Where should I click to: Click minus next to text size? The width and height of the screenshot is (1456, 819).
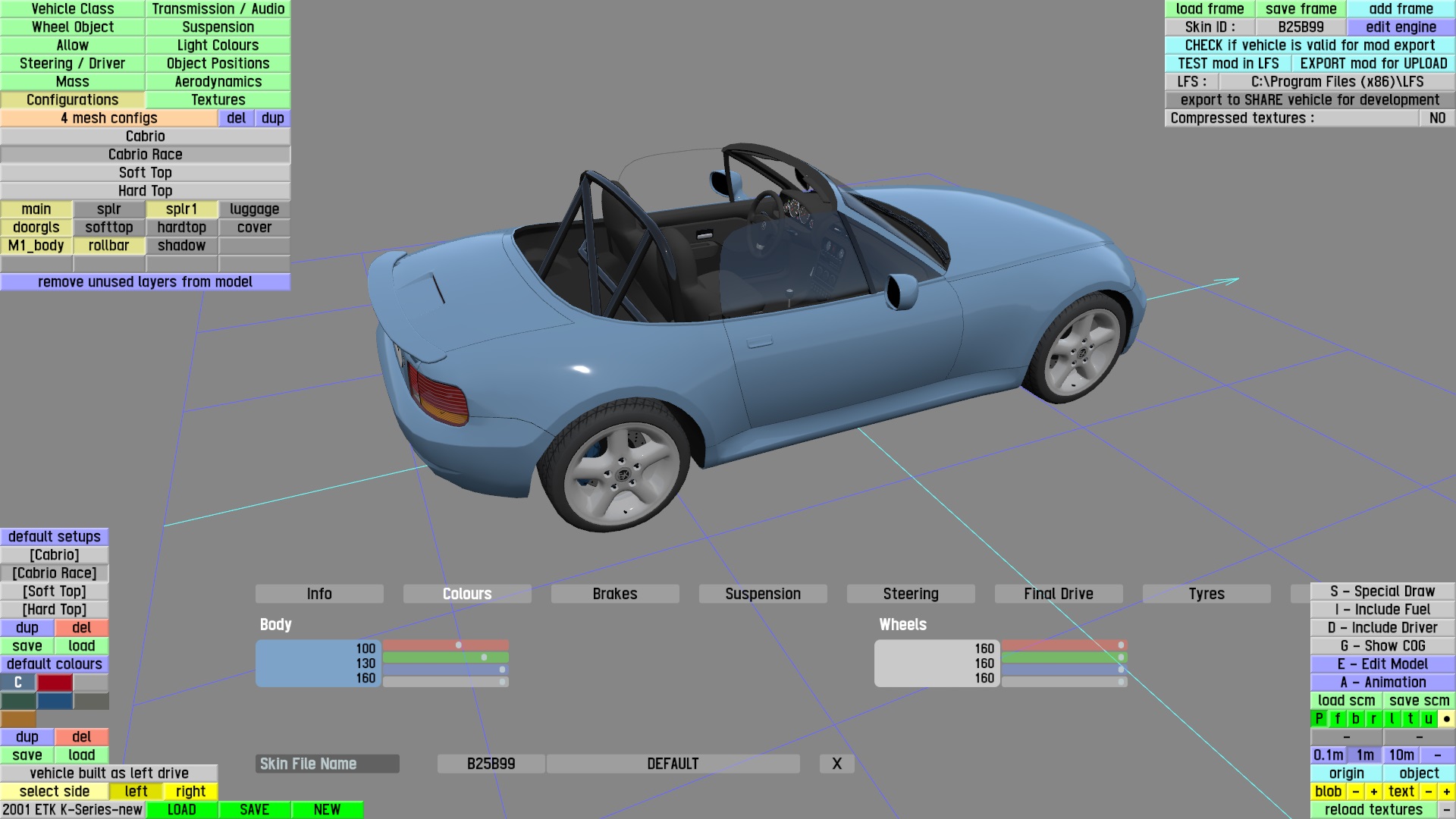(1428, 791)
